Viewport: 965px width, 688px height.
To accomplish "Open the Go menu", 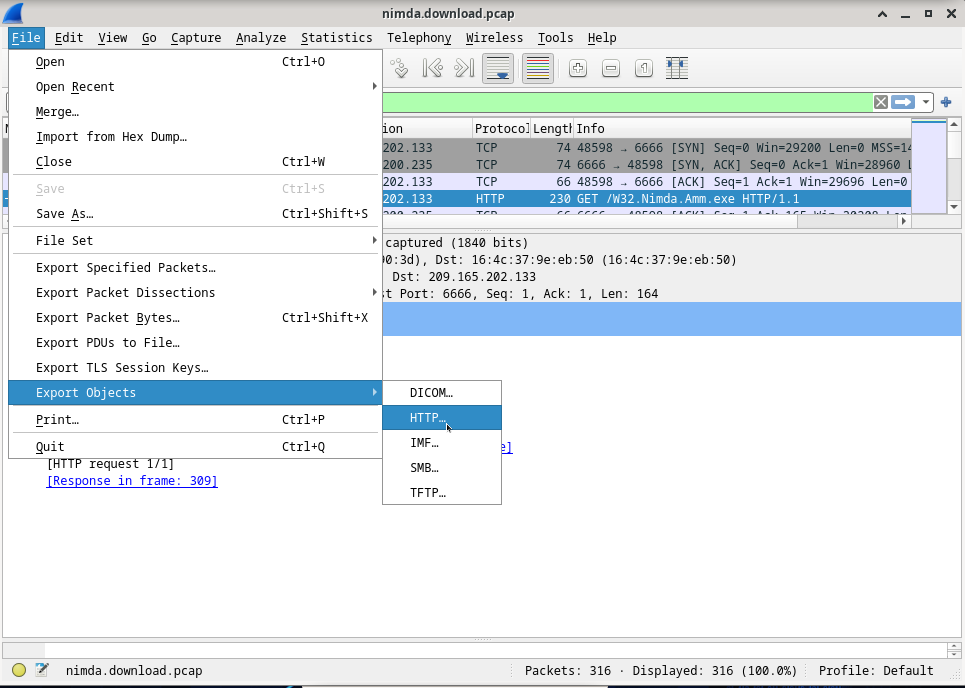I will 149,38.
